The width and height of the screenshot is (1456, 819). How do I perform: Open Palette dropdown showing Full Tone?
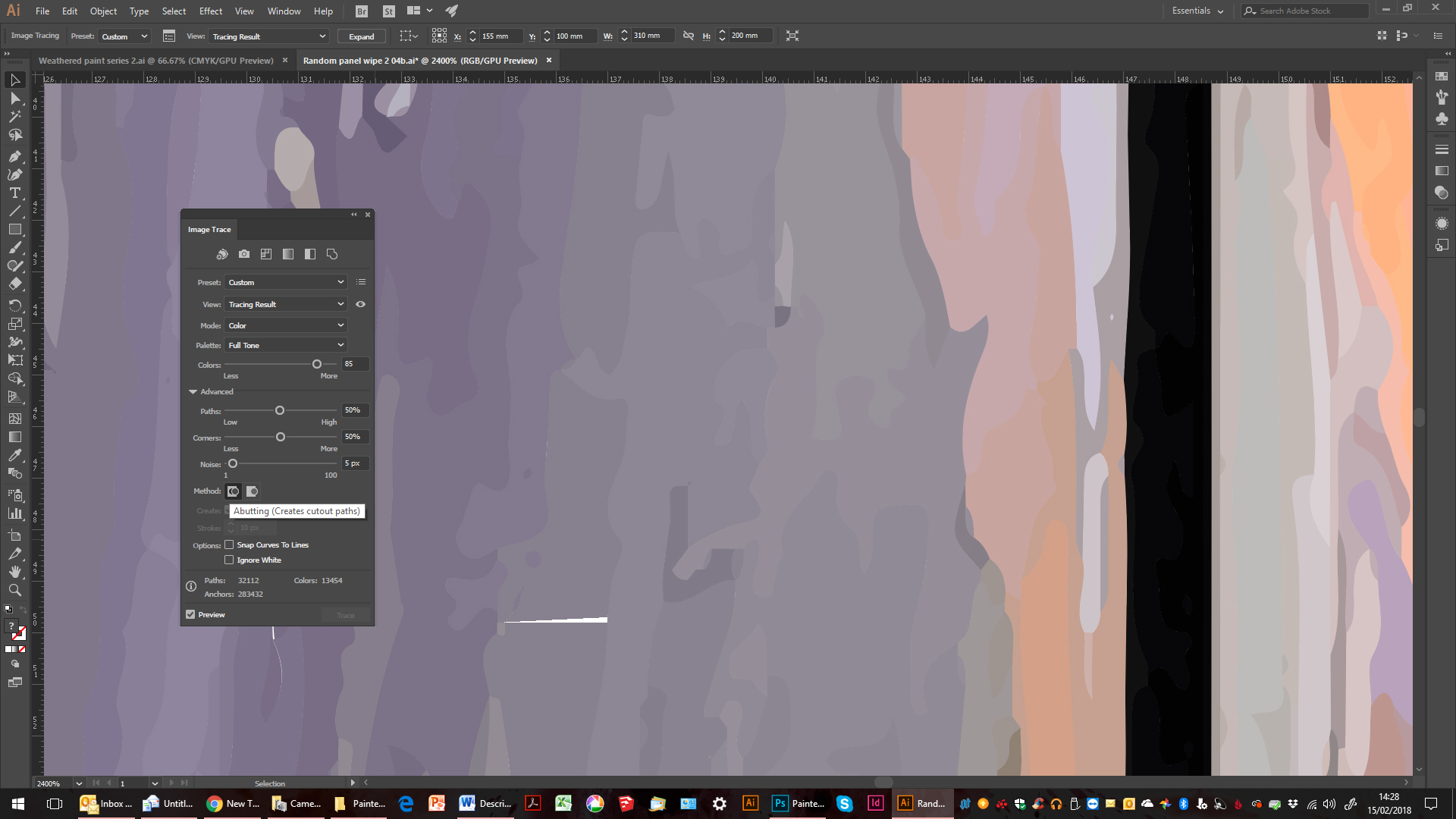(286, 345)
